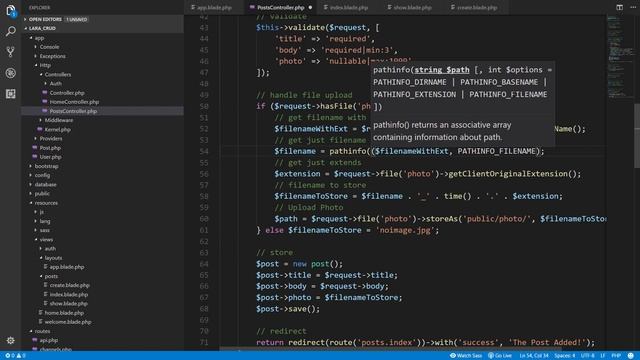Change PHP language mode in status bar
This screenshot has width=640, height=360.
tap(616, 356)
